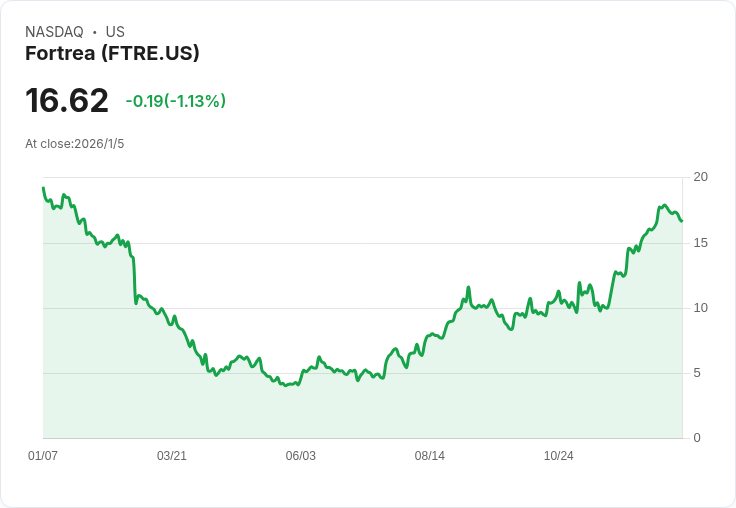Click the 0 label on y-axis
This screenshot has height=508, width=736.
[697, 438]
